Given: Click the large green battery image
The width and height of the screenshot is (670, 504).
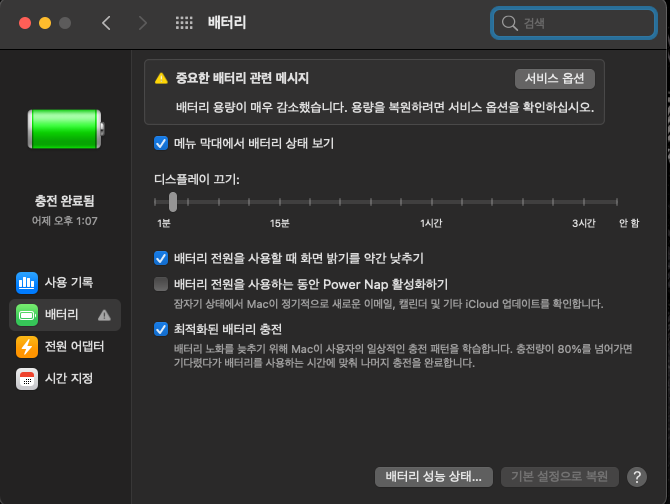Looking at the screenshot, I should [66, 129].
